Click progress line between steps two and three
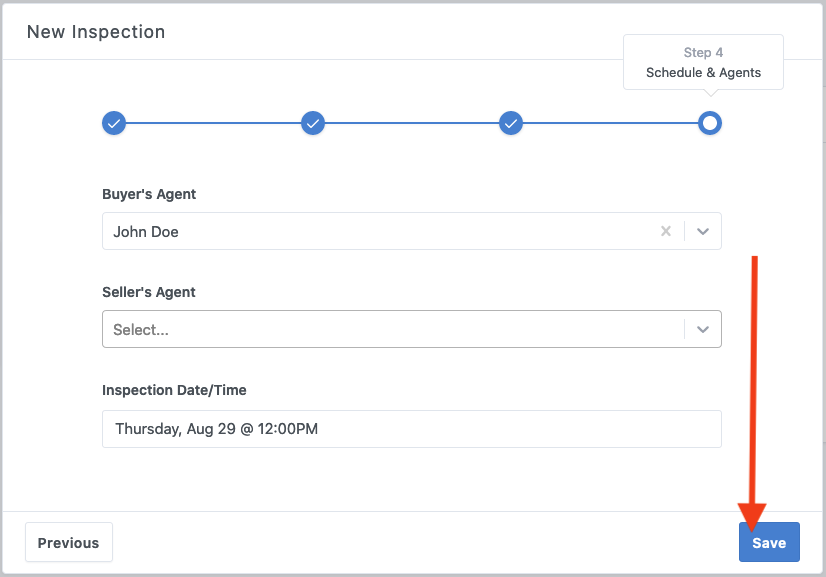The height and width of the screenshot is (577, 826). pos(412,123)
